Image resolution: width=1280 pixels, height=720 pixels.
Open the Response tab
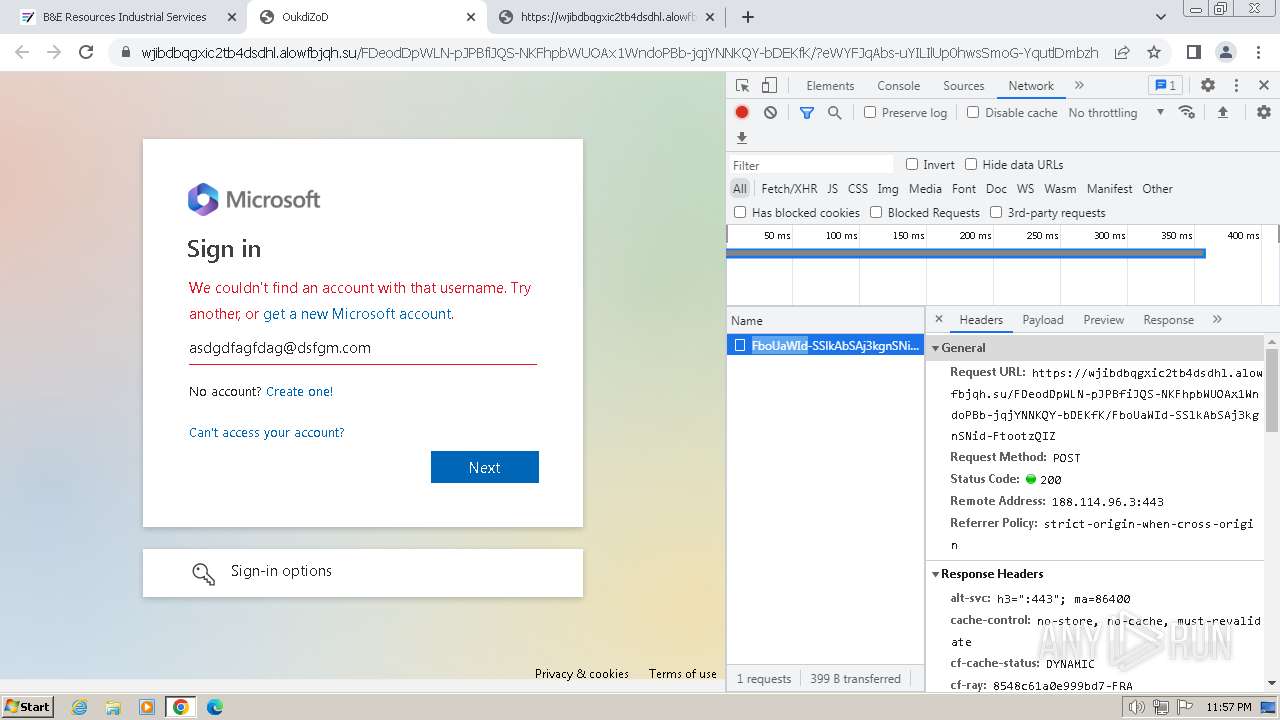click(1169, 320)
